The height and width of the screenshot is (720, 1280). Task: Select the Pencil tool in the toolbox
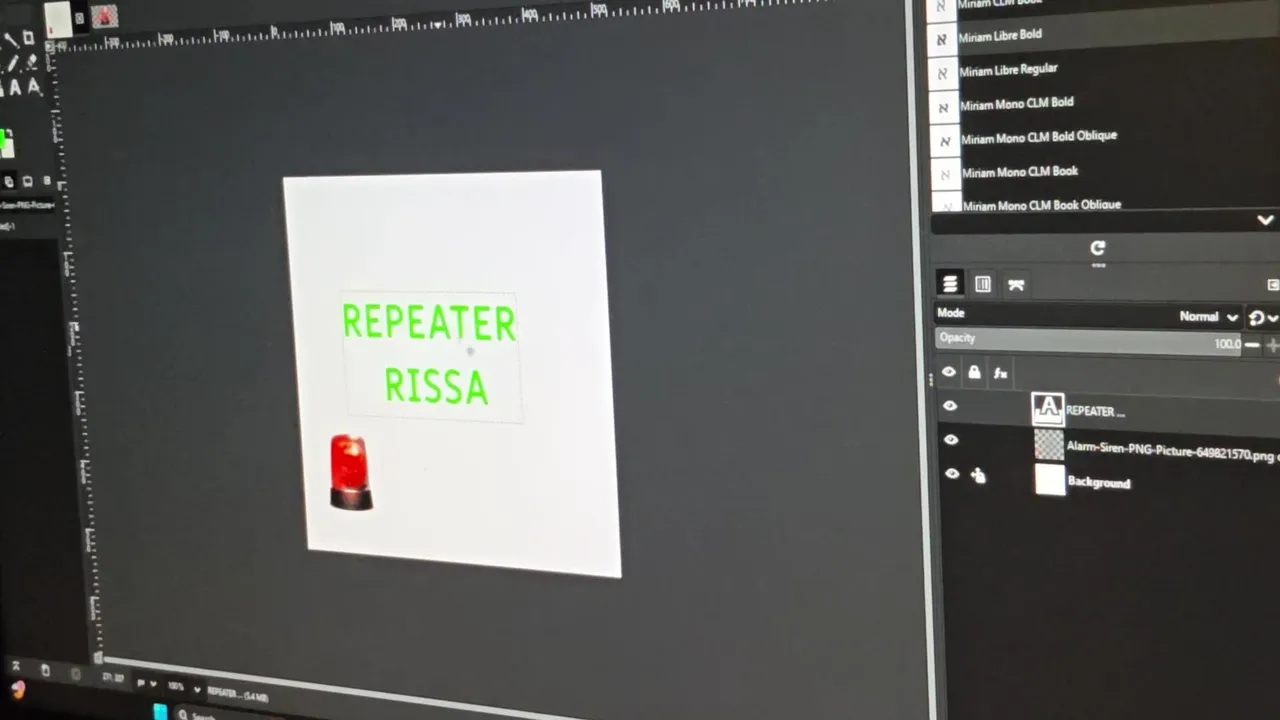pyautogui.click(x=11, y=65)
